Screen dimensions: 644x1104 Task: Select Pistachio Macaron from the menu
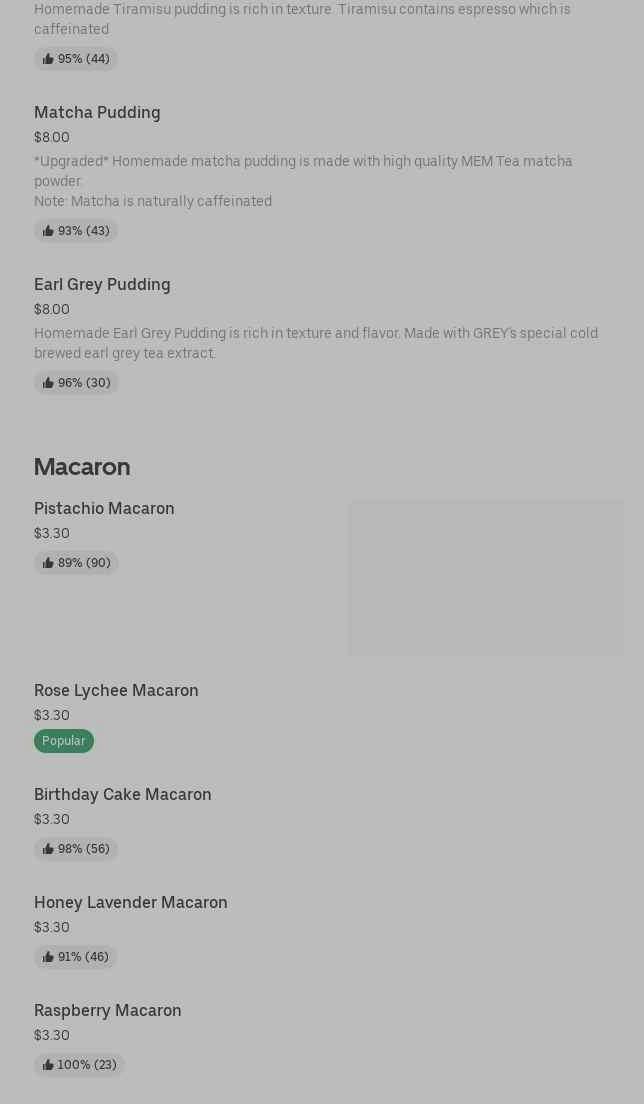(x=104, y=509)
